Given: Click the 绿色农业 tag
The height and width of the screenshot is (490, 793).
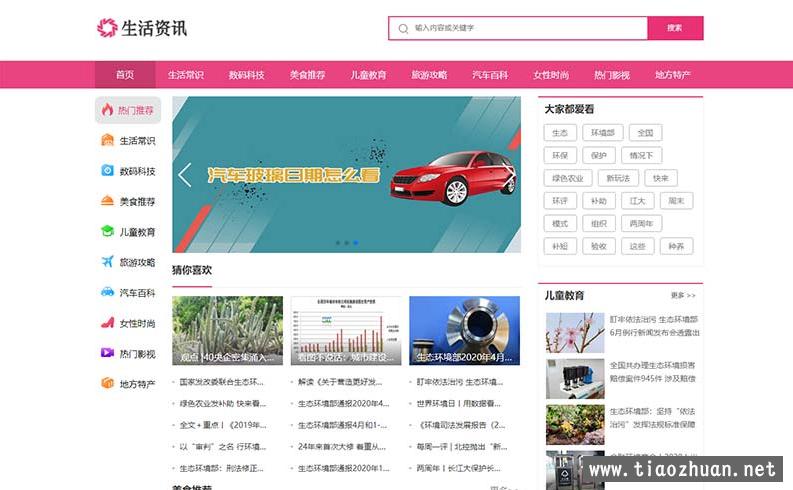Looking at the screenshot, I should click(x=568, y=178).
